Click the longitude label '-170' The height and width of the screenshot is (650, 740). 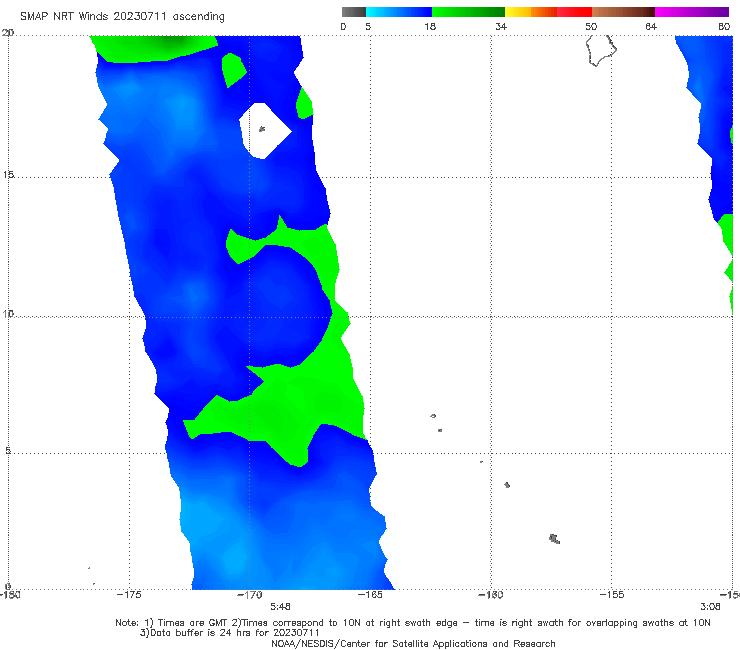click(x=250, y=594)
